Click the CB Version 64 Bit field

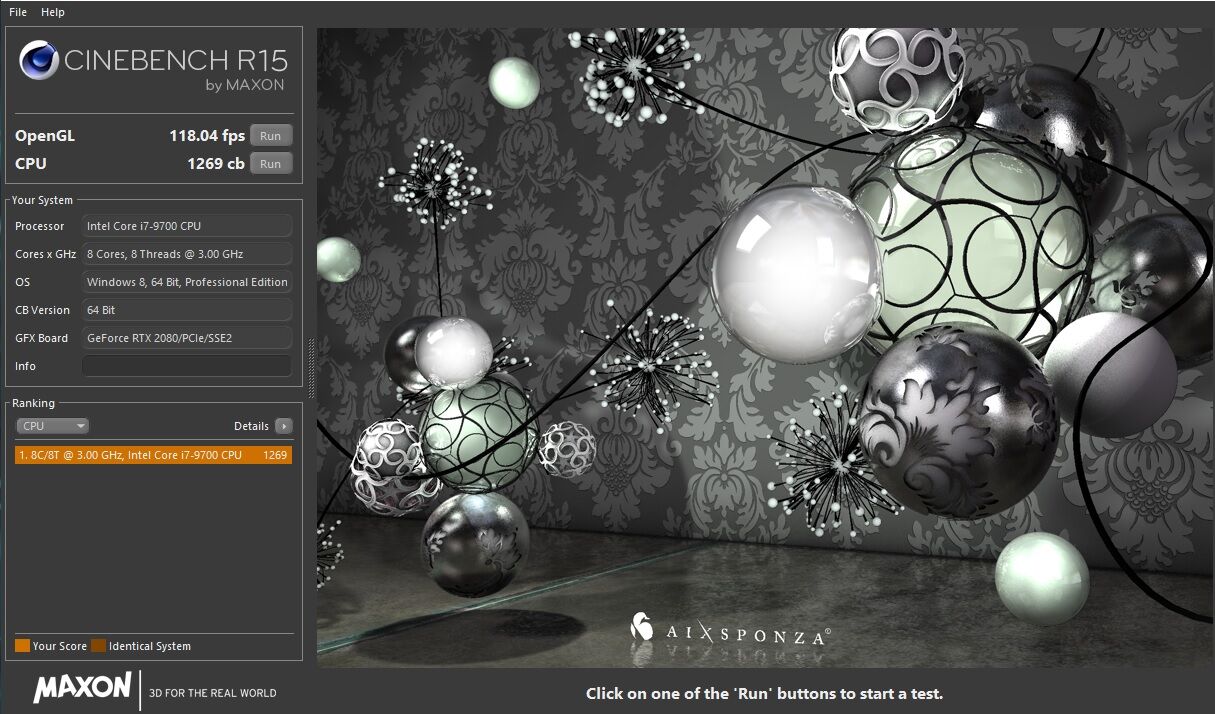click(x=187, y=310)
